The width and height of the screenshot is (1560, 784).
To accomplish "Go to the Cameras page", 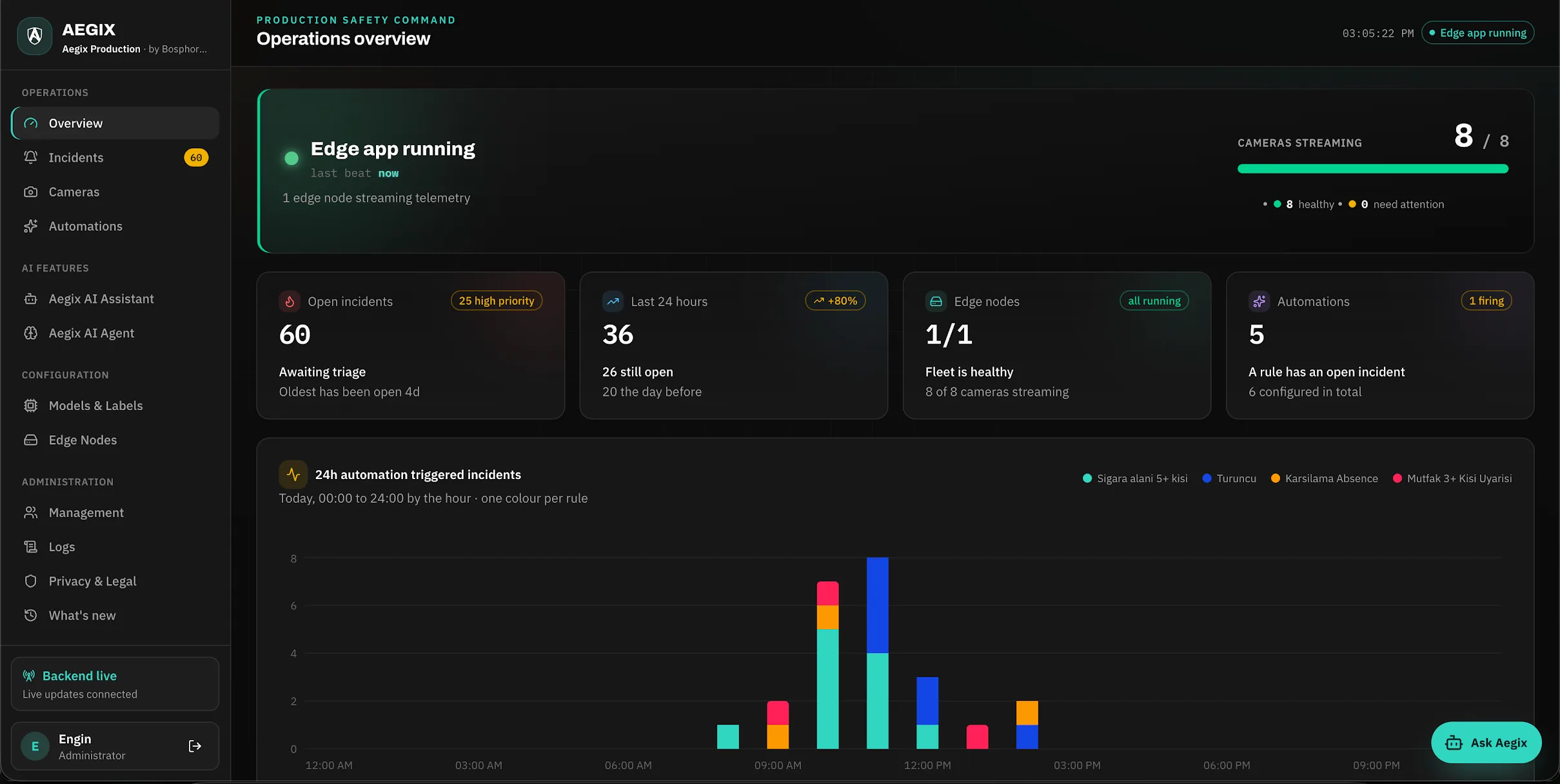I will 115,191.
